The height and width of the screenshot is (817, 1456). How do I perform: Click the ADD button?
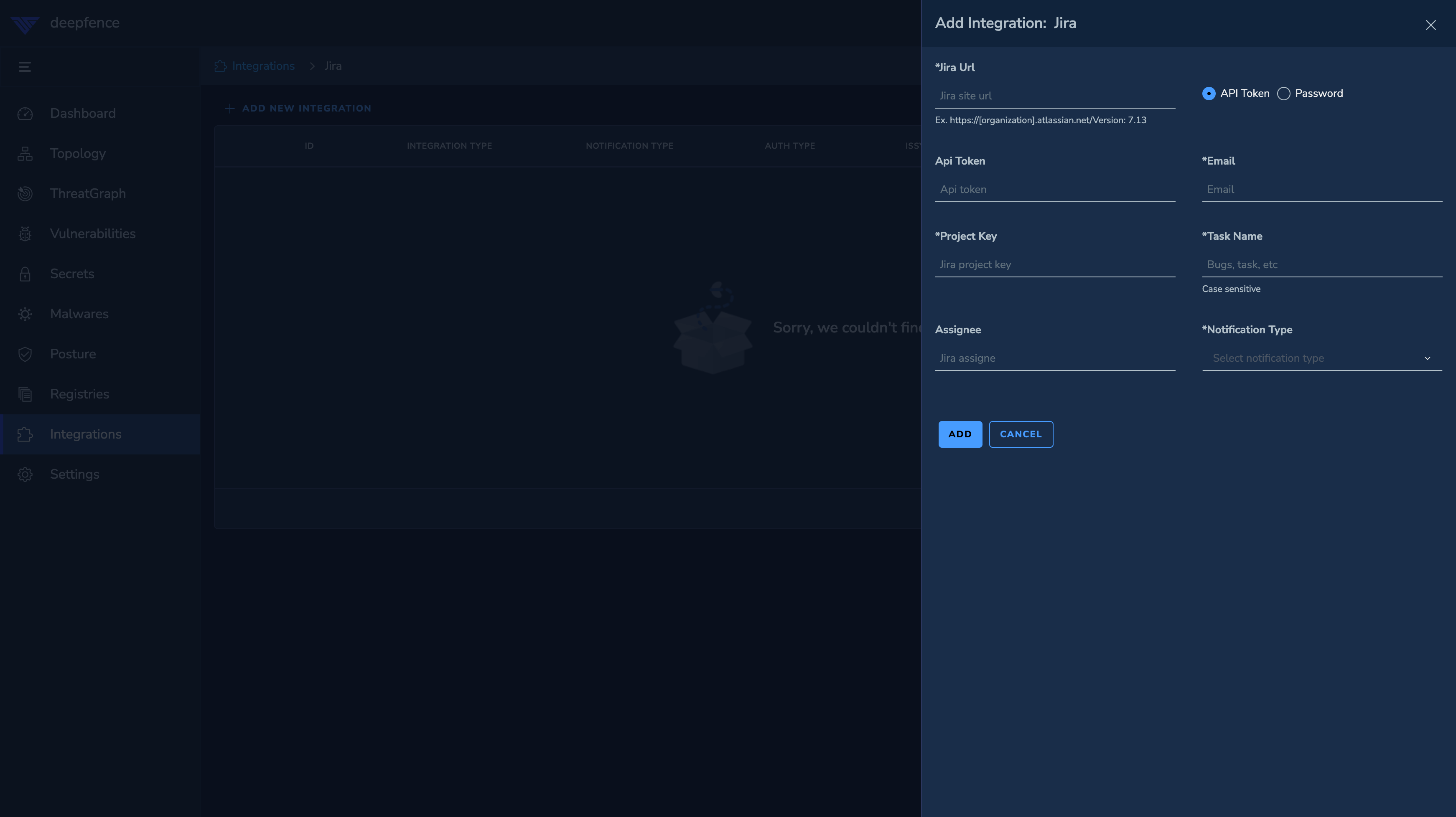tap(960, 434)
